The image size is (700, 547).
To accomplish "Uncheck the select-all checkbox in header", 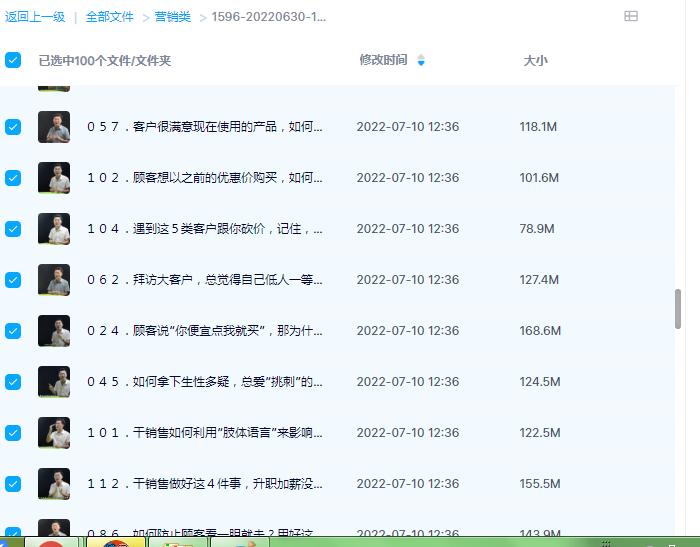I will click(13, 60).
